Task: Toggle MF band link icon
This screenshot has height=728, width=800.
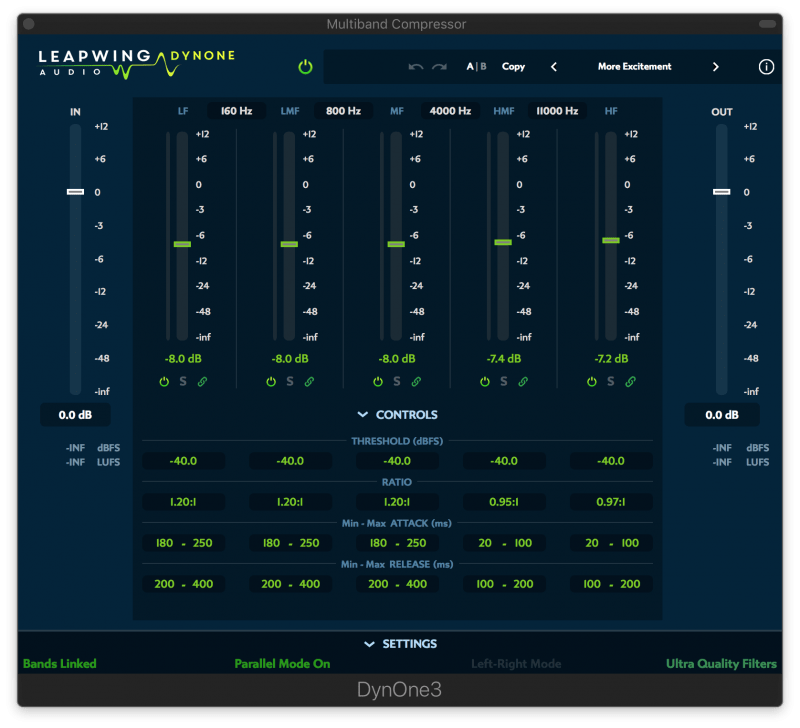Action: [x=416, y=381]
